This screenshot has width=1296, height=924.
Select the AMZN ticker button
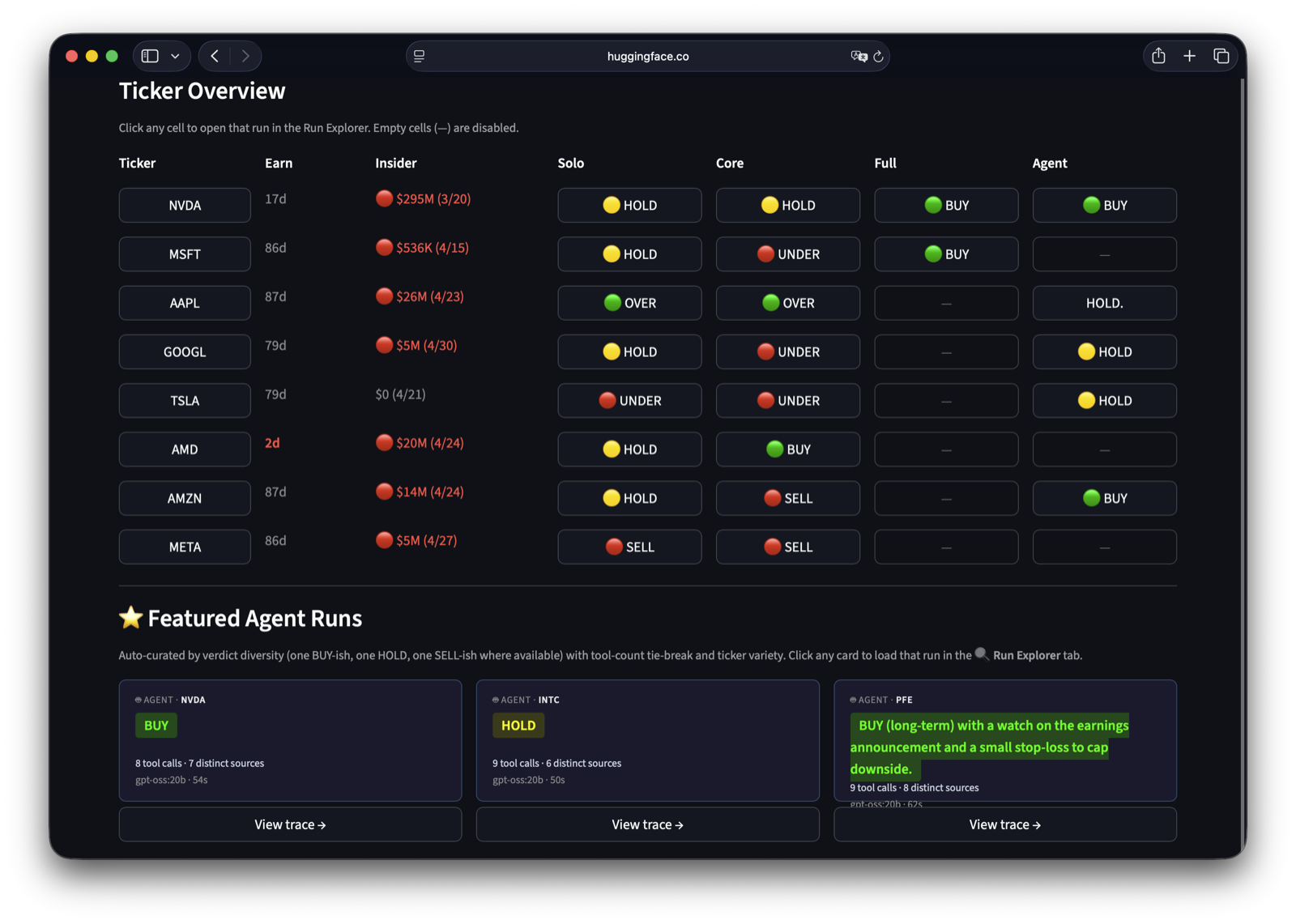(185, 498)
